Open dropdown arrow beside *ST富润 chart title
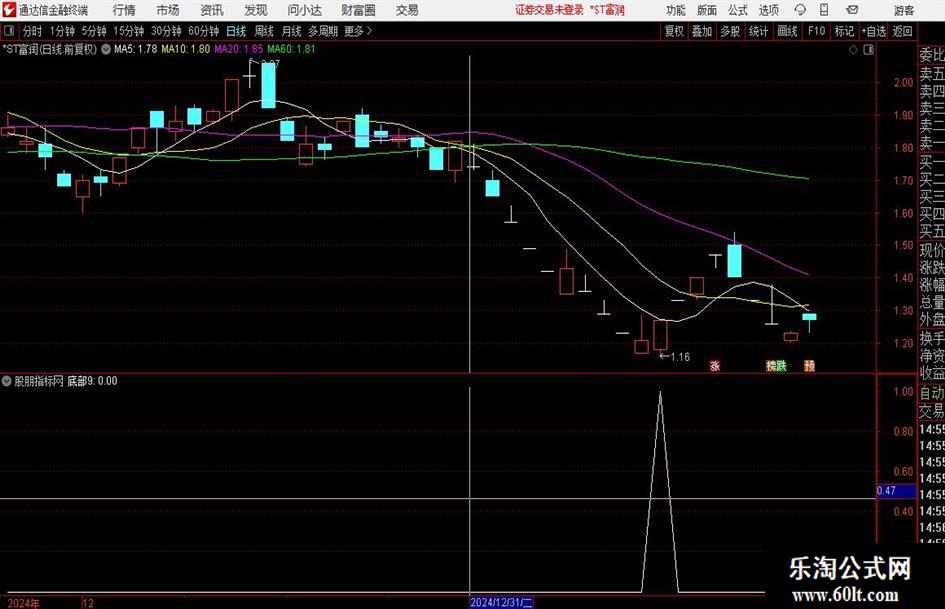Viewport: 945px width, 609px height. [106, 49]
